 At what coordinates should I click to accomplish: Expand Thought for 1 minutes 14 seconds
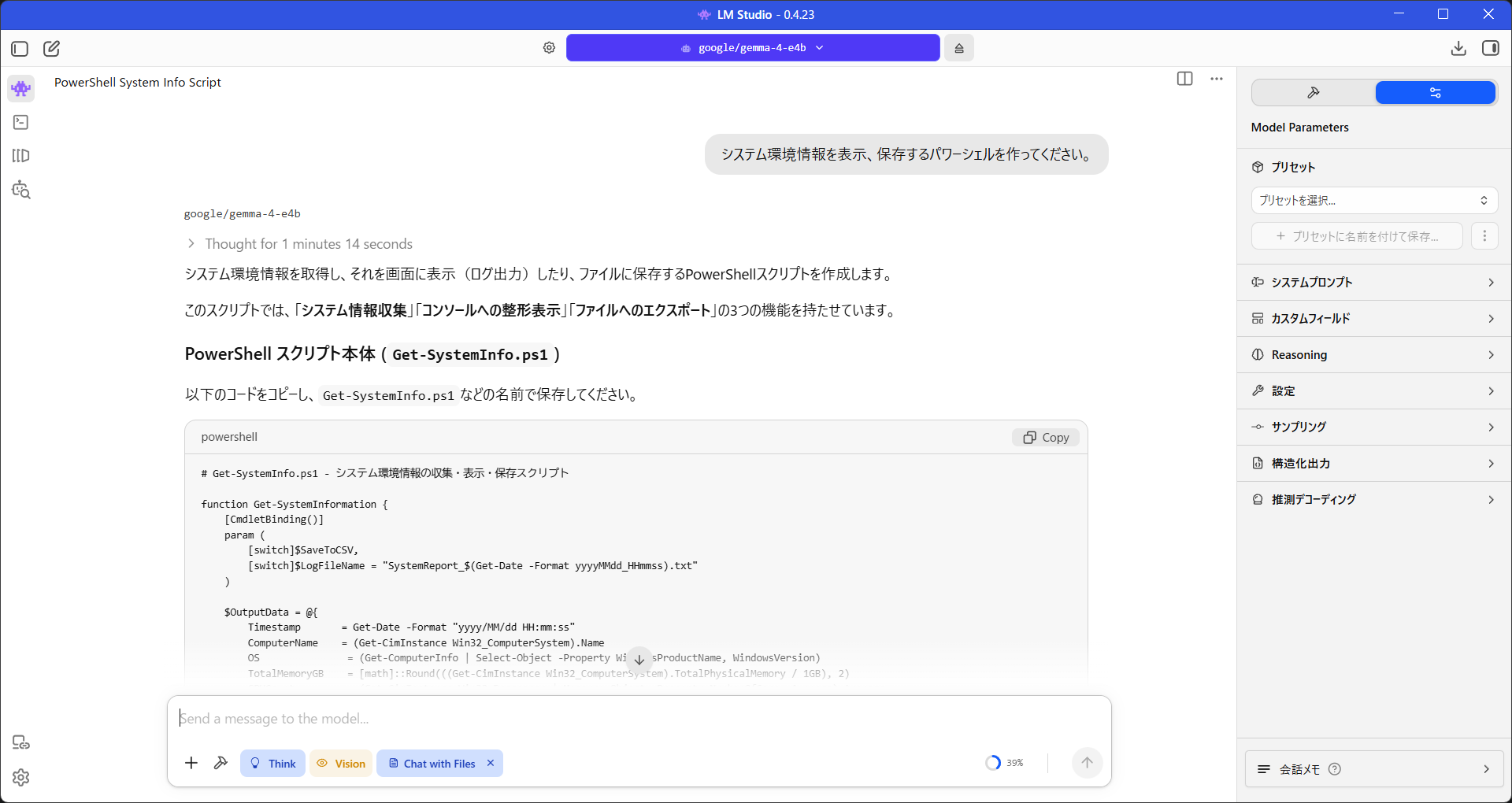(x=300, y=244)
